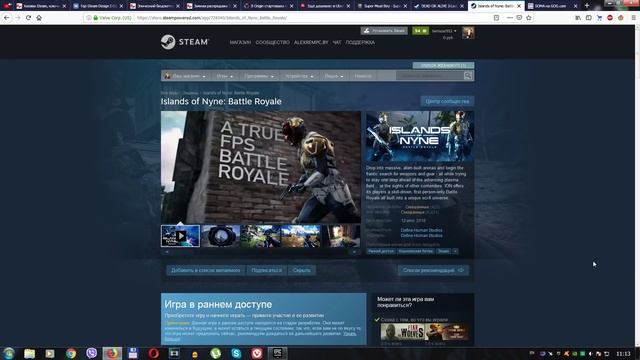This screenshot has height=360, width=640.
Task: Open 'Список рекомендаций' button
Action: 433,270
